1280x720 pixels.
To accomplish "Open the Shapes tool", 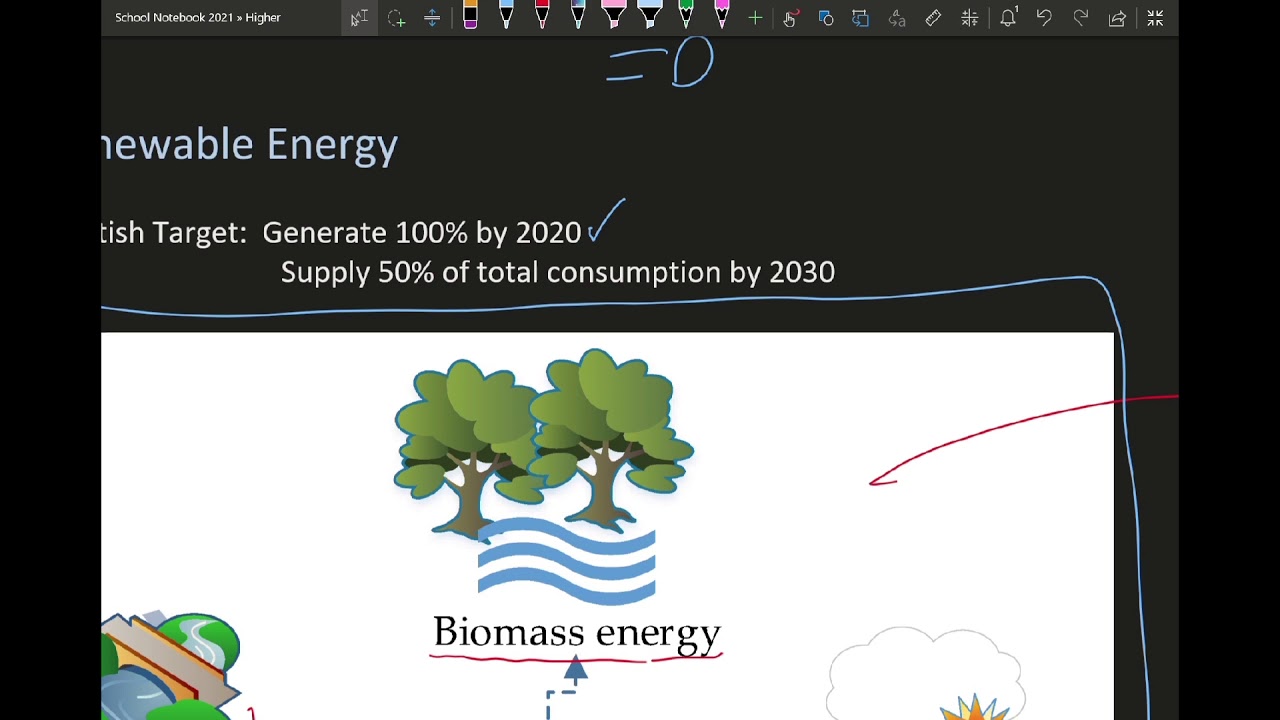I will 826,18.
